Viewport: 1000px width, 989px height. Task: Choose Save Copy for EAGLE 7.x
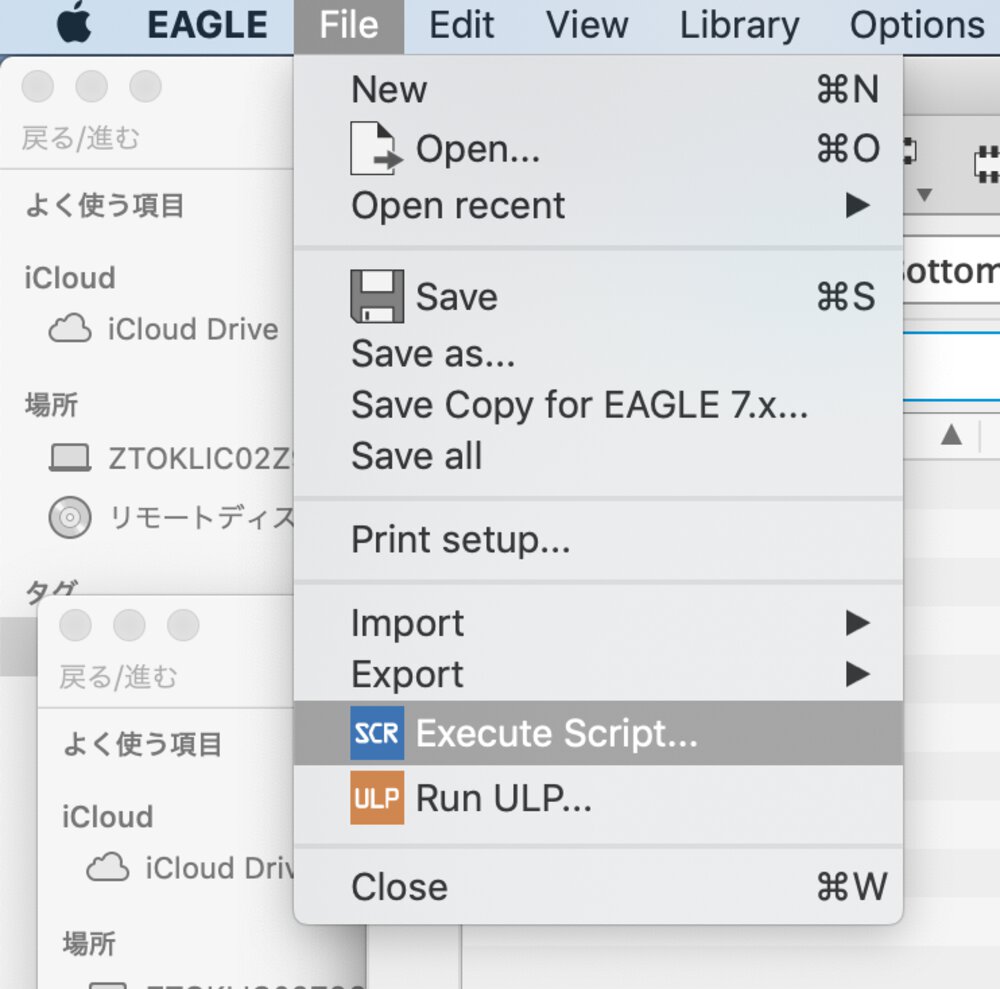[x=580, y=405]
